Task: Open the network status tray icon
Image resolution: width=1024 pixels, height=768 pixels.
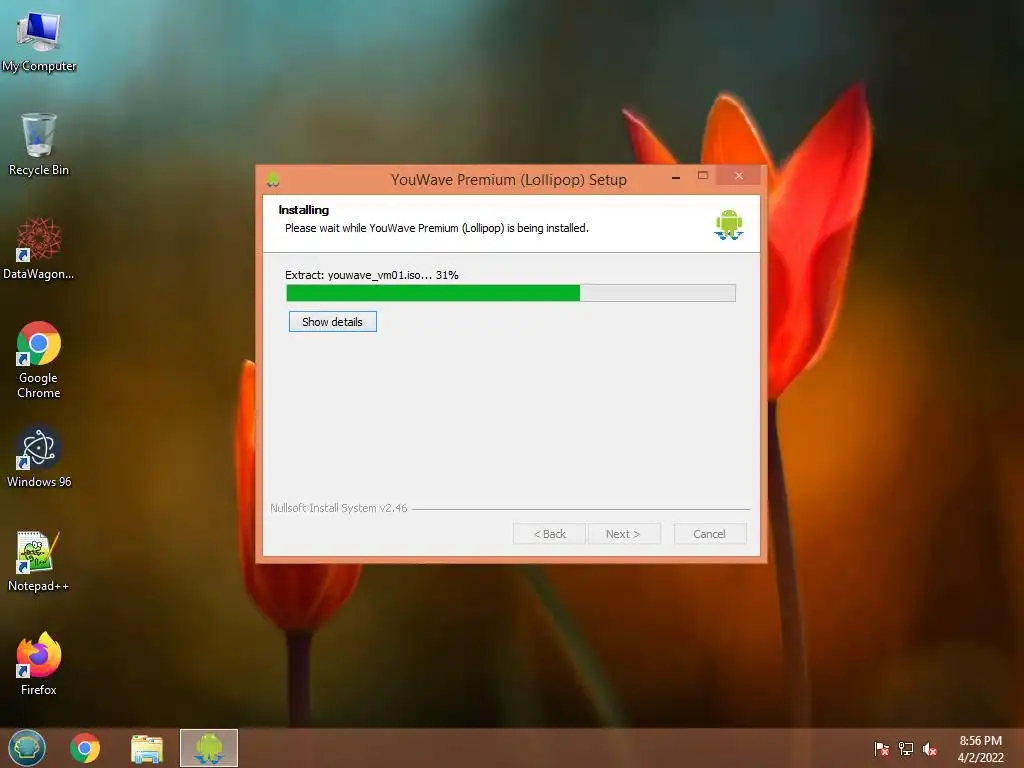Action: point(906,748)
